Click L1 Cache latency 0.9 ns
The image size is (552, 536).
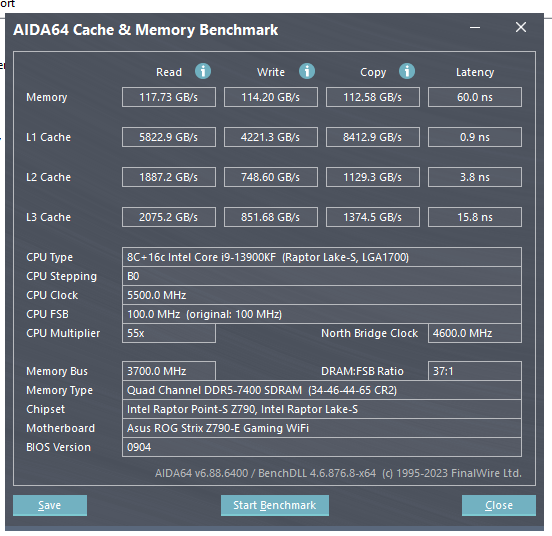point(475,137)
